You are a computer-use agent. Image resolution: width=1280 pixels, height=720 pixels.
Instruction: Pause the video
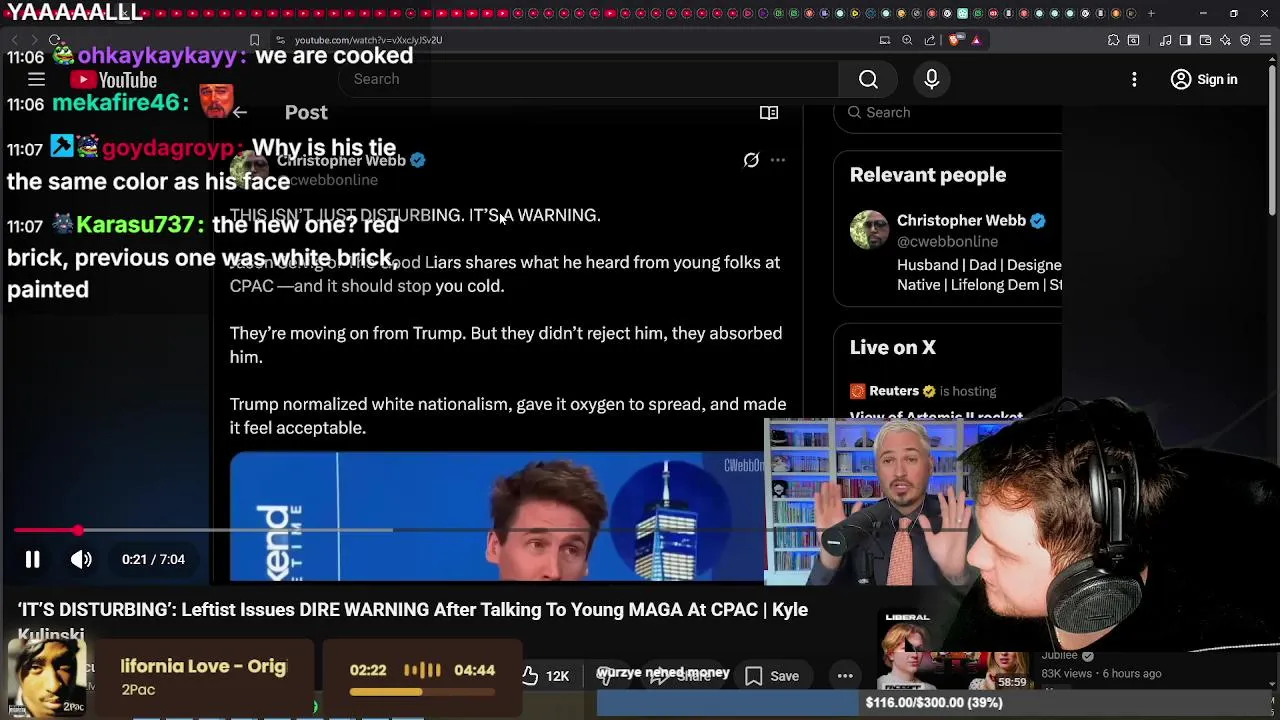point(32,560)
